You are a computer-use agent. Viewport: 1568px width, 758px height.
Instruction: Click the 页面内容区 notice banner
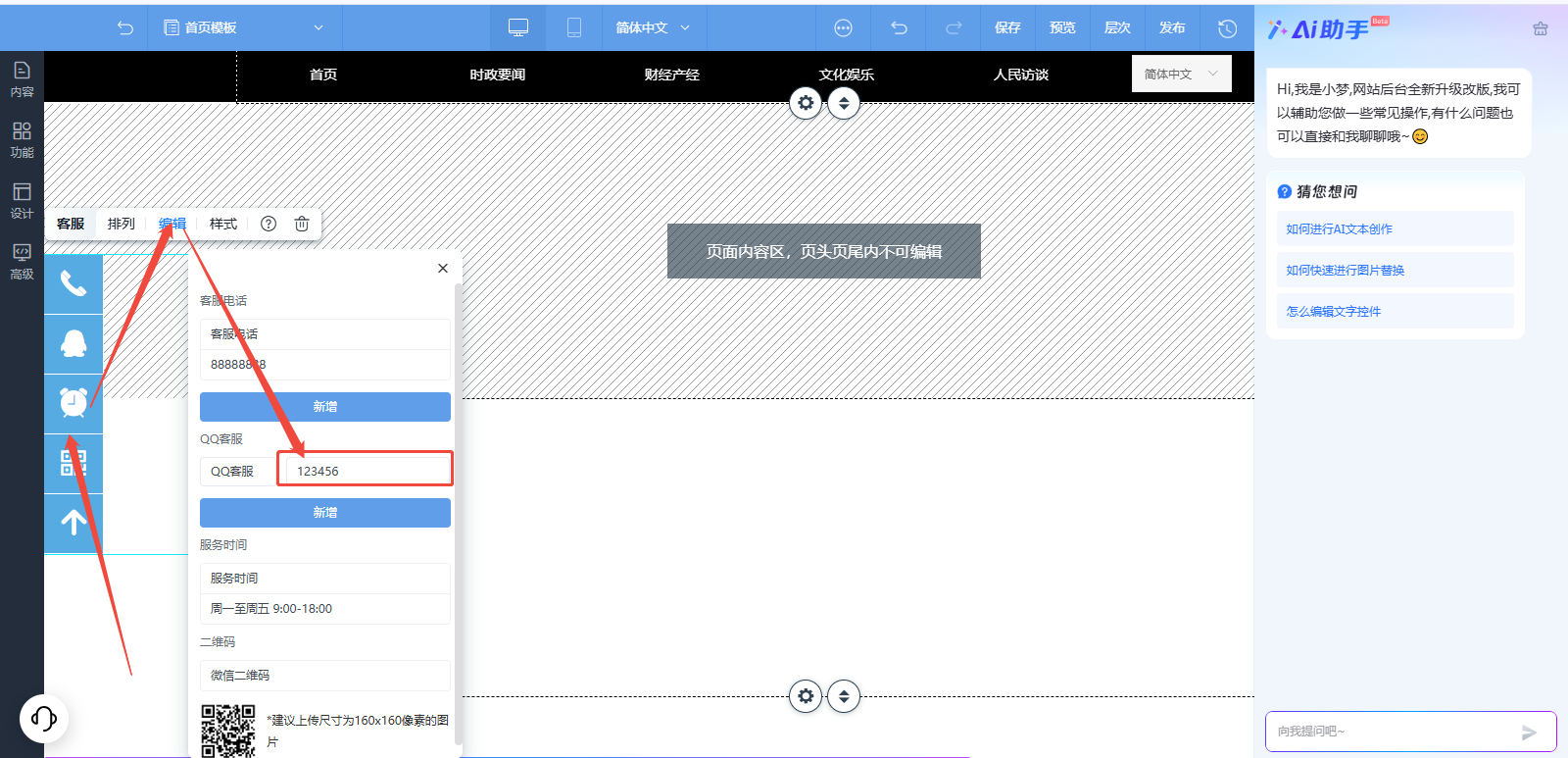coord(824,251)
